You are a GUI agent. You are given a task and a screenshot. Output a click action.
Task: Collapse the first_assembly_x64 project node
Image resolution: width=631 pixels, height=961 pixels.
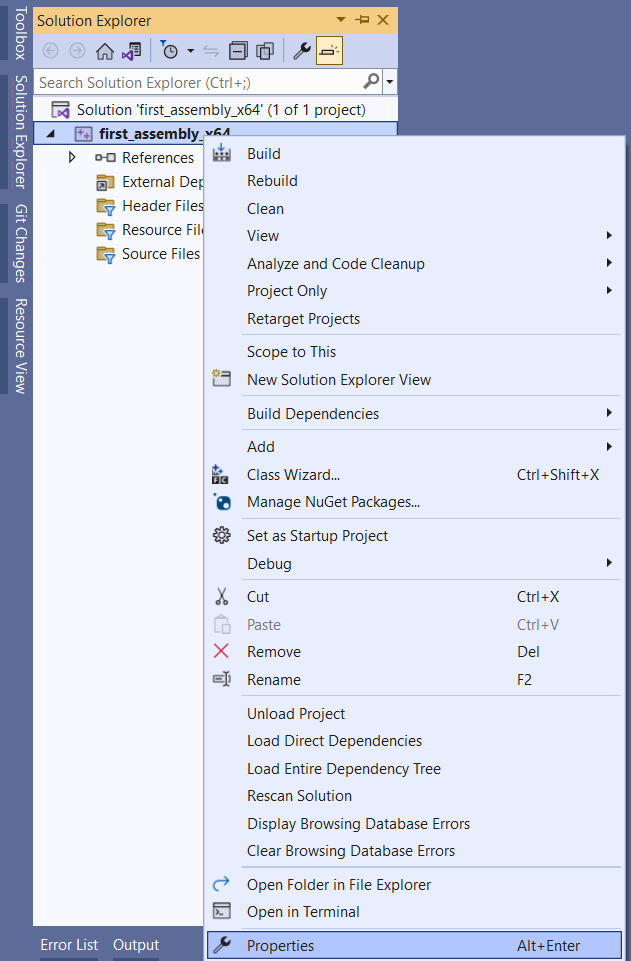51,134
